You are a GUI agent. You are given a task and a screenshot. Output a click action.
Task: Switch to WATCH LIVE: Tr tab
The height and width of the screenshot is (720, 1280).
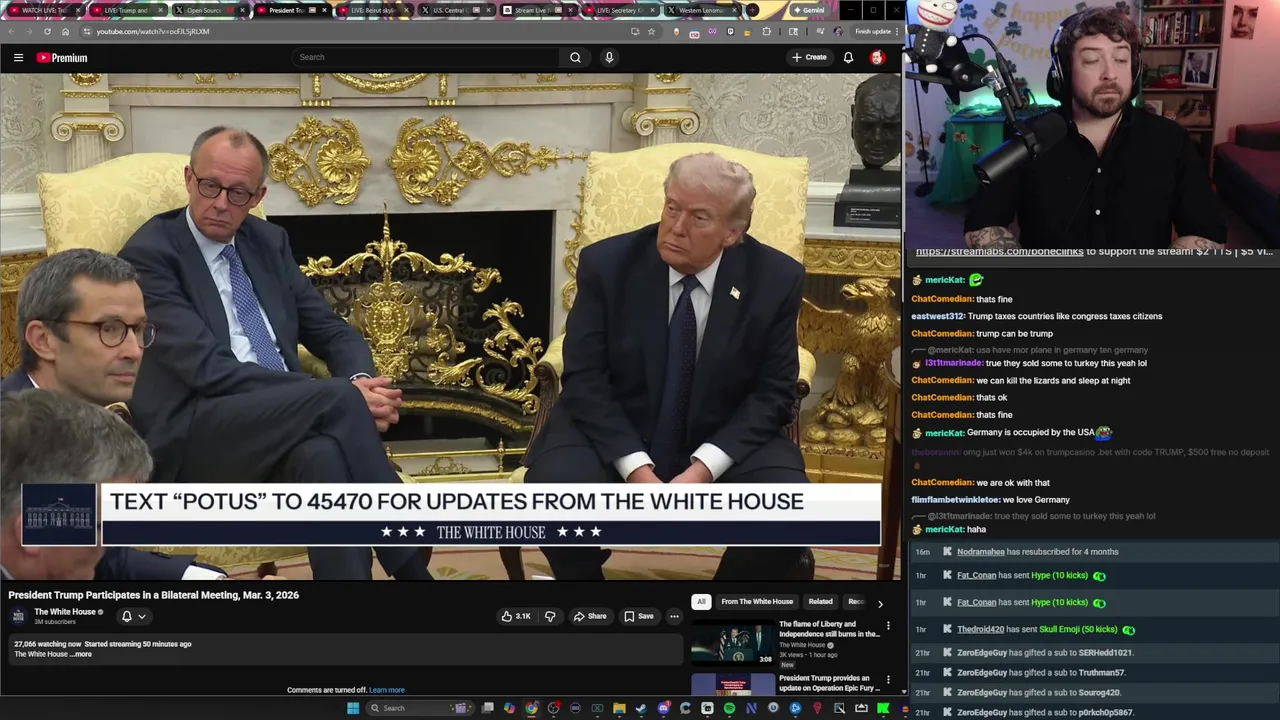(x=43, y=11)
